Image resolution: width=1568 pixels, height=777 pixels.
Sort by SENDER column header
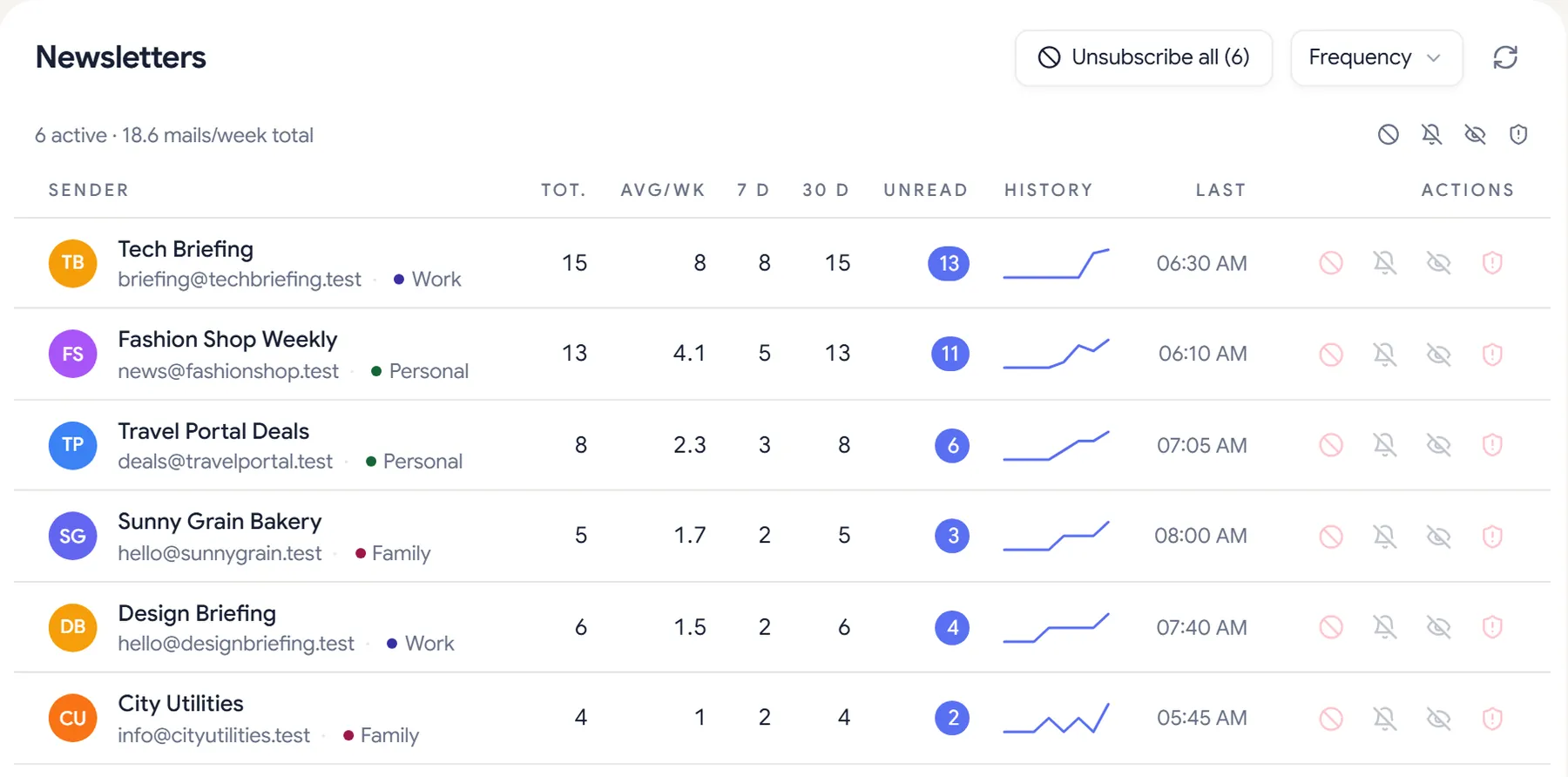pyautogui.click(x=88, y=190)
